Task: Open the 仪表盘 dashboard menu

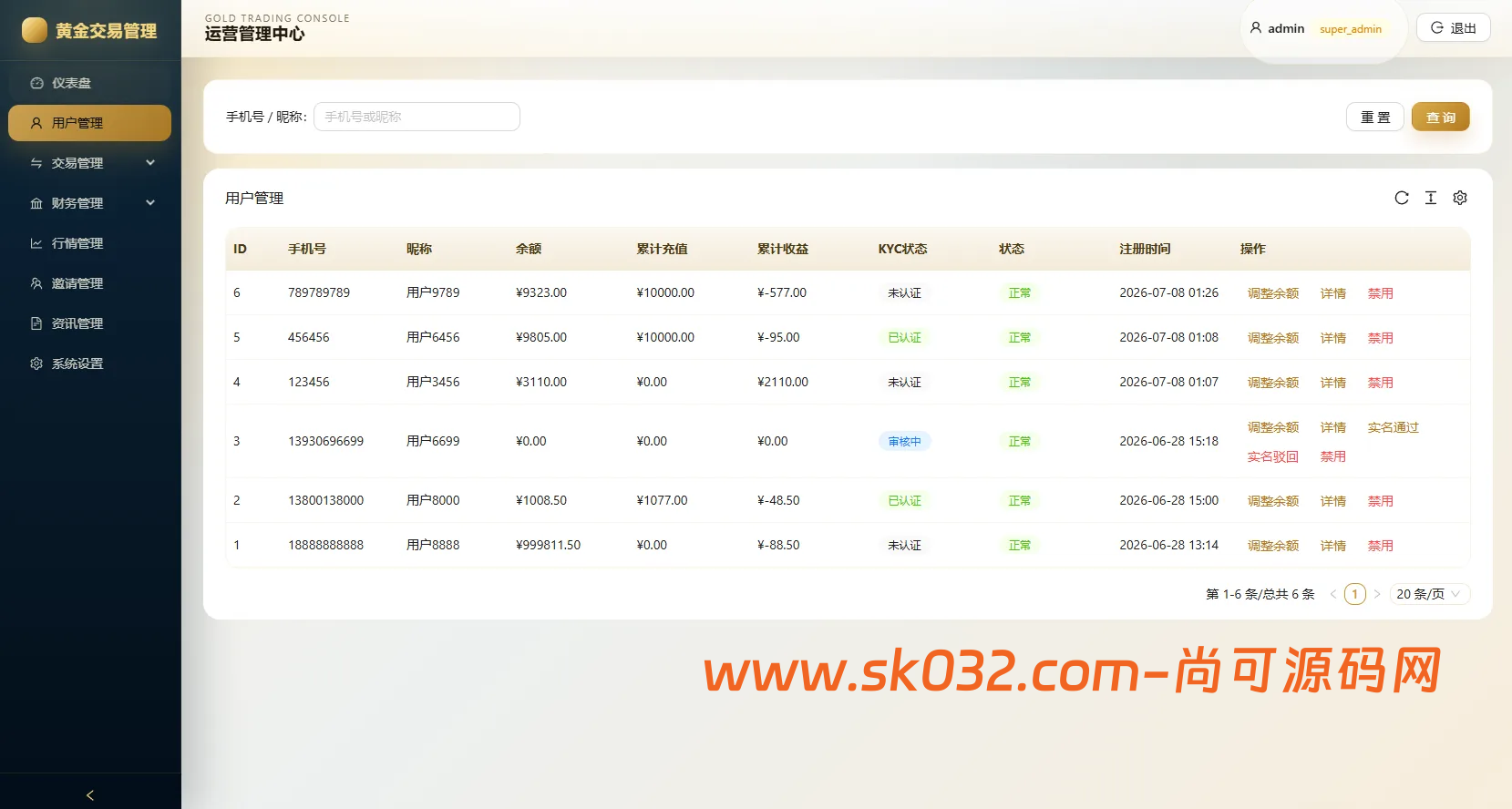Action: [x=89, y=83]
